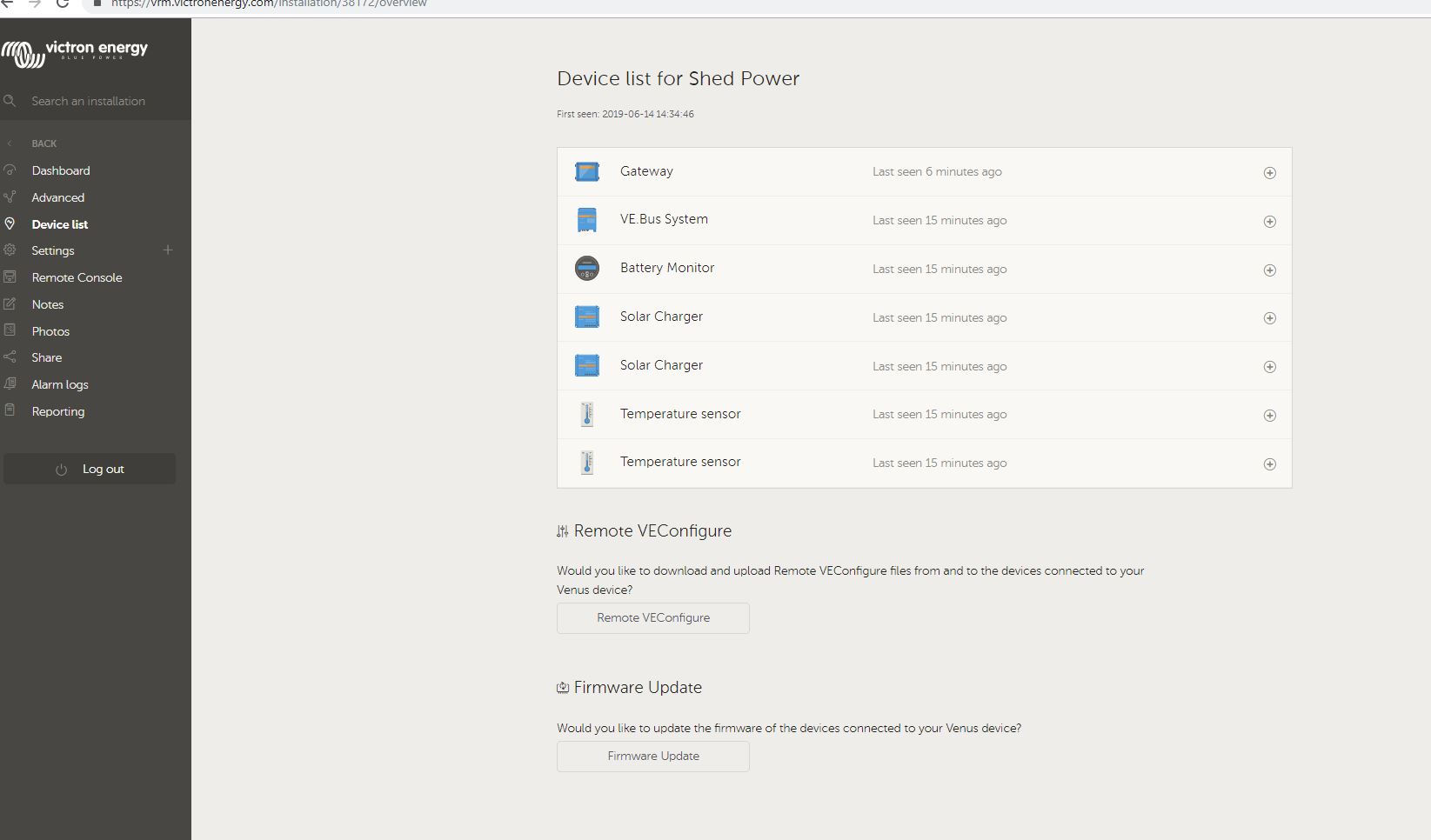Click the browser forward arrow
Image resolution: width=1431 pixels, height=840 pixels.
(x=35, y=3)
